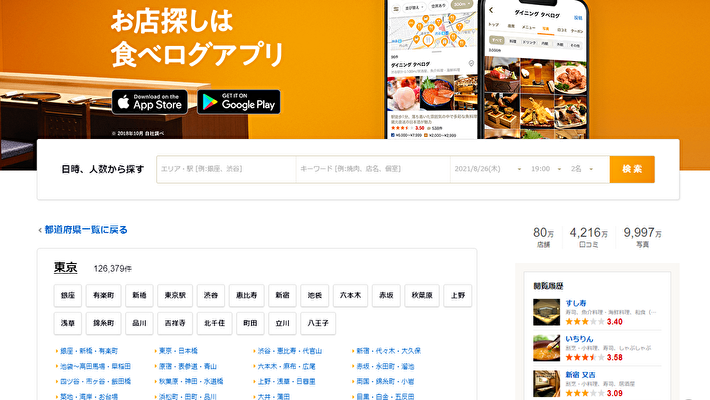710x400 pixels.
Task: Click the お店探しは食べログアプリ banner headline
Action: click(197, 39)
